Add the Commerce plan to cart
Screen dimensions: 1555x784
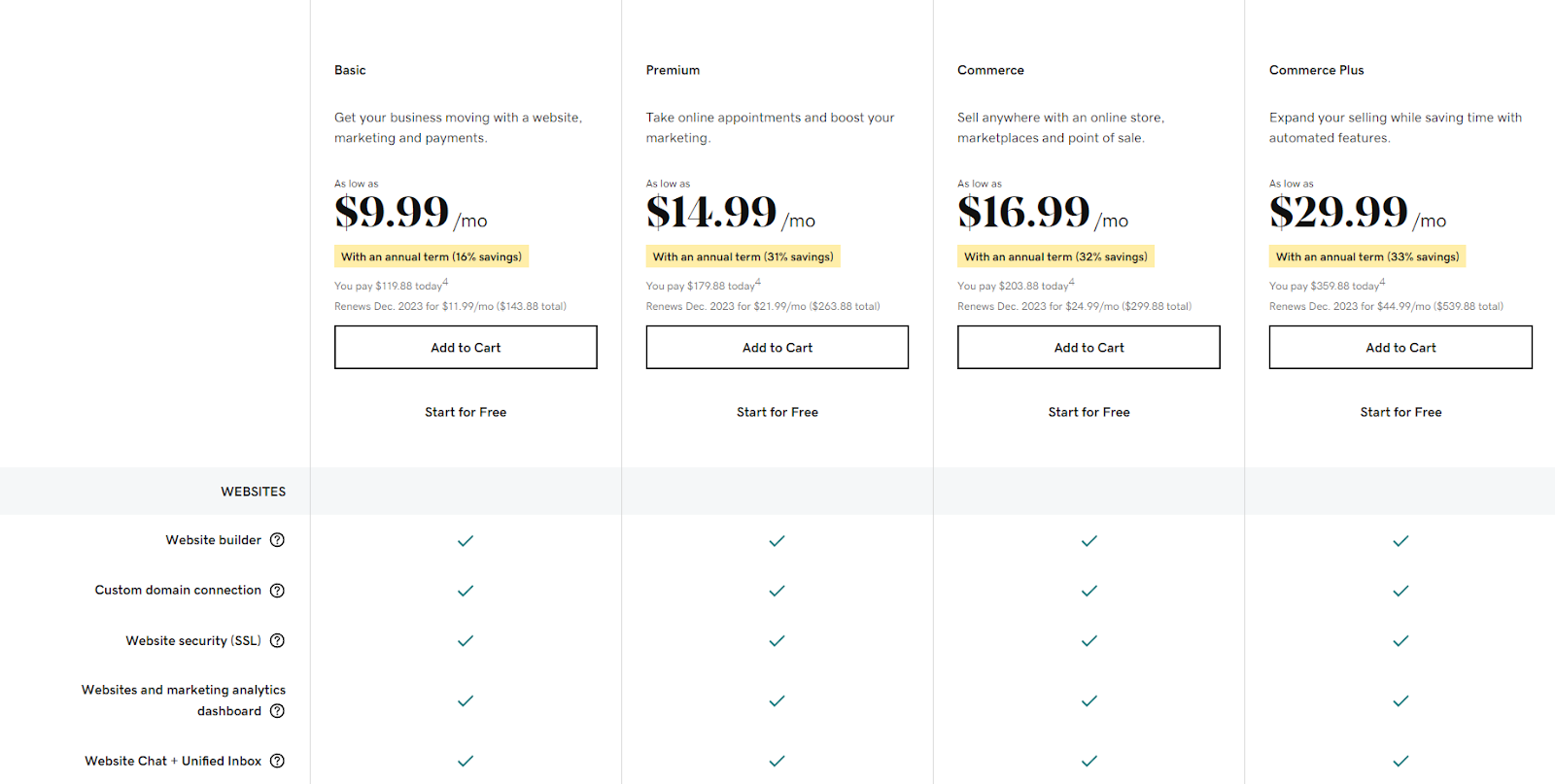pyautogui.click(x=1088, y=348)
